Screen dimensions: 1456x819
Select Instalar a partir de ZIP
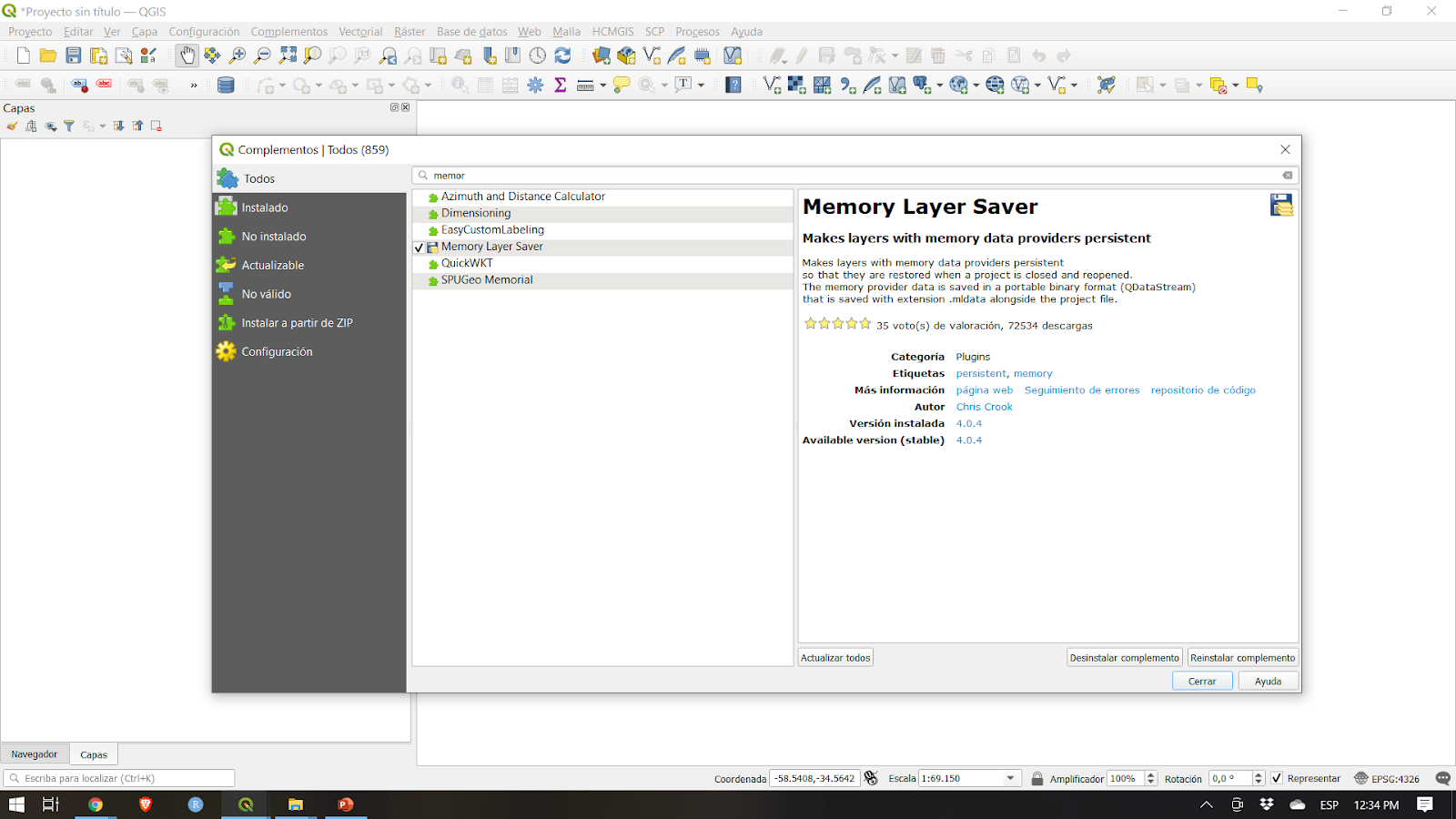point(309,323)
